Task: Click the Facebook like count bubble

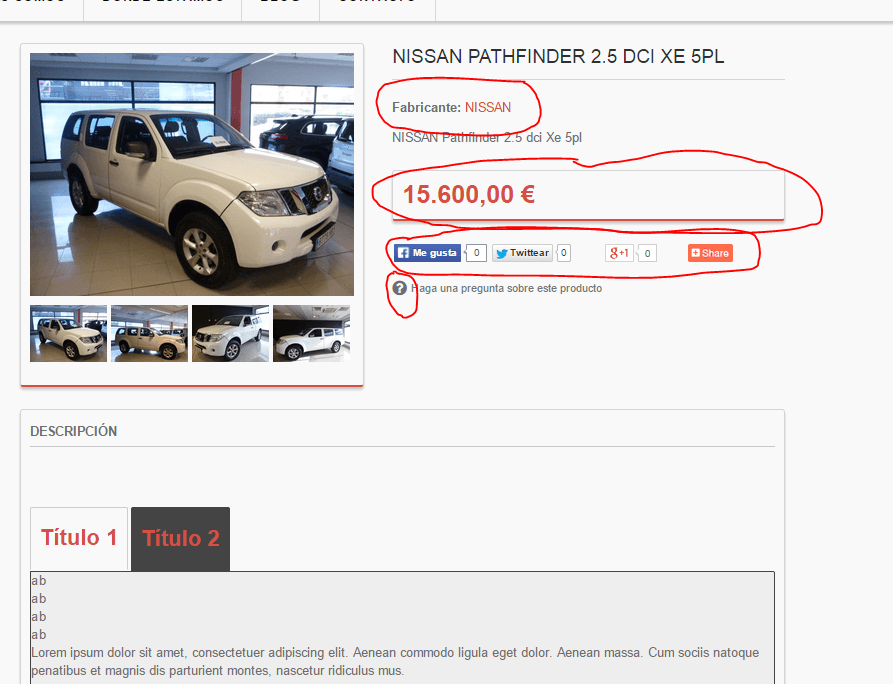Action: (x=476, y=253)
